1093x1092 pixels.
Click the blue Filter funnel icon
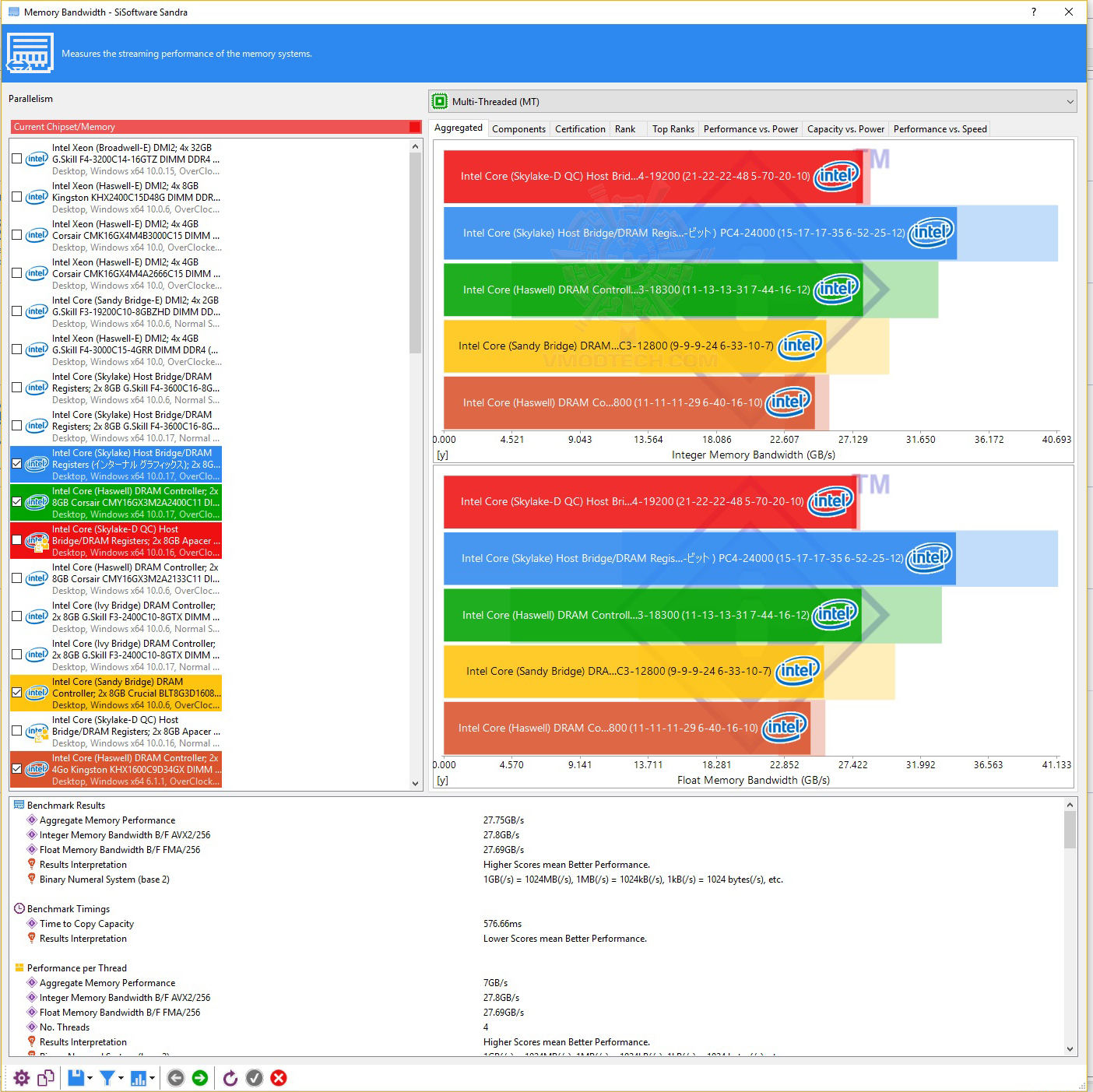coord(107,1078)
